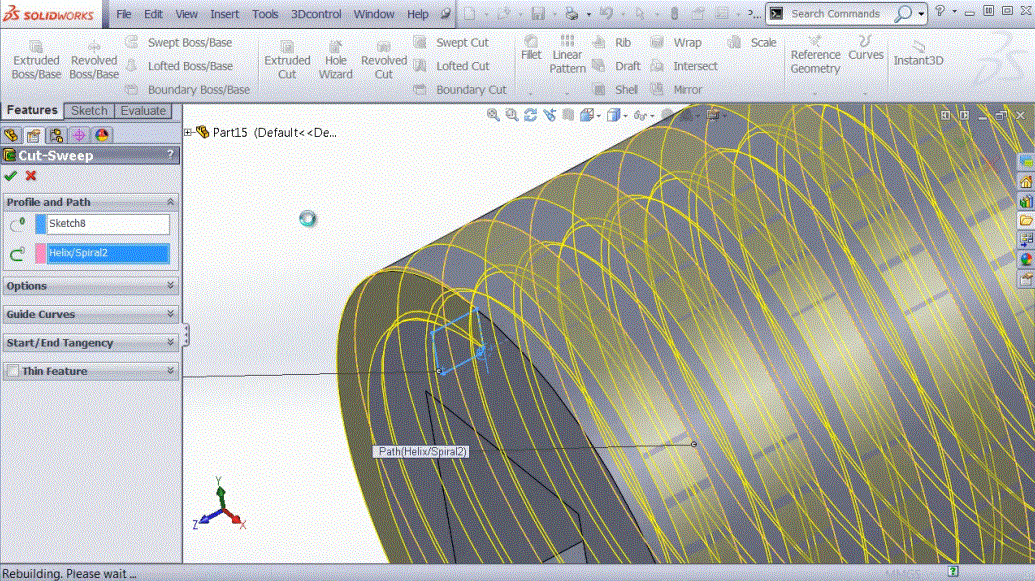This screenshot has width=1035, height=581.
Task: Click the Zoom to Fit magnifier icon
Action: (x=493, y=115)
